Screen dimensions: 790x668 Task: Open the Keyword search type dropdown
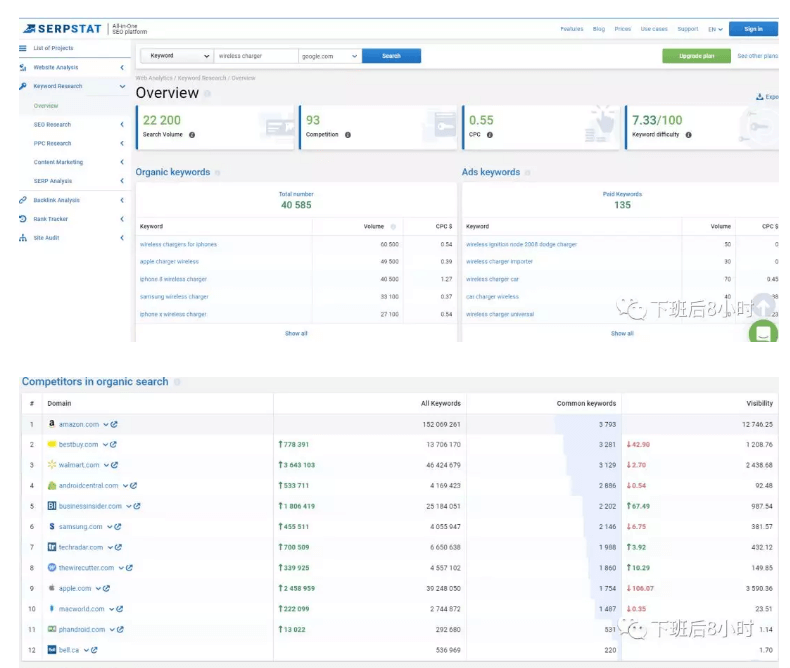[x=178, y=56]
